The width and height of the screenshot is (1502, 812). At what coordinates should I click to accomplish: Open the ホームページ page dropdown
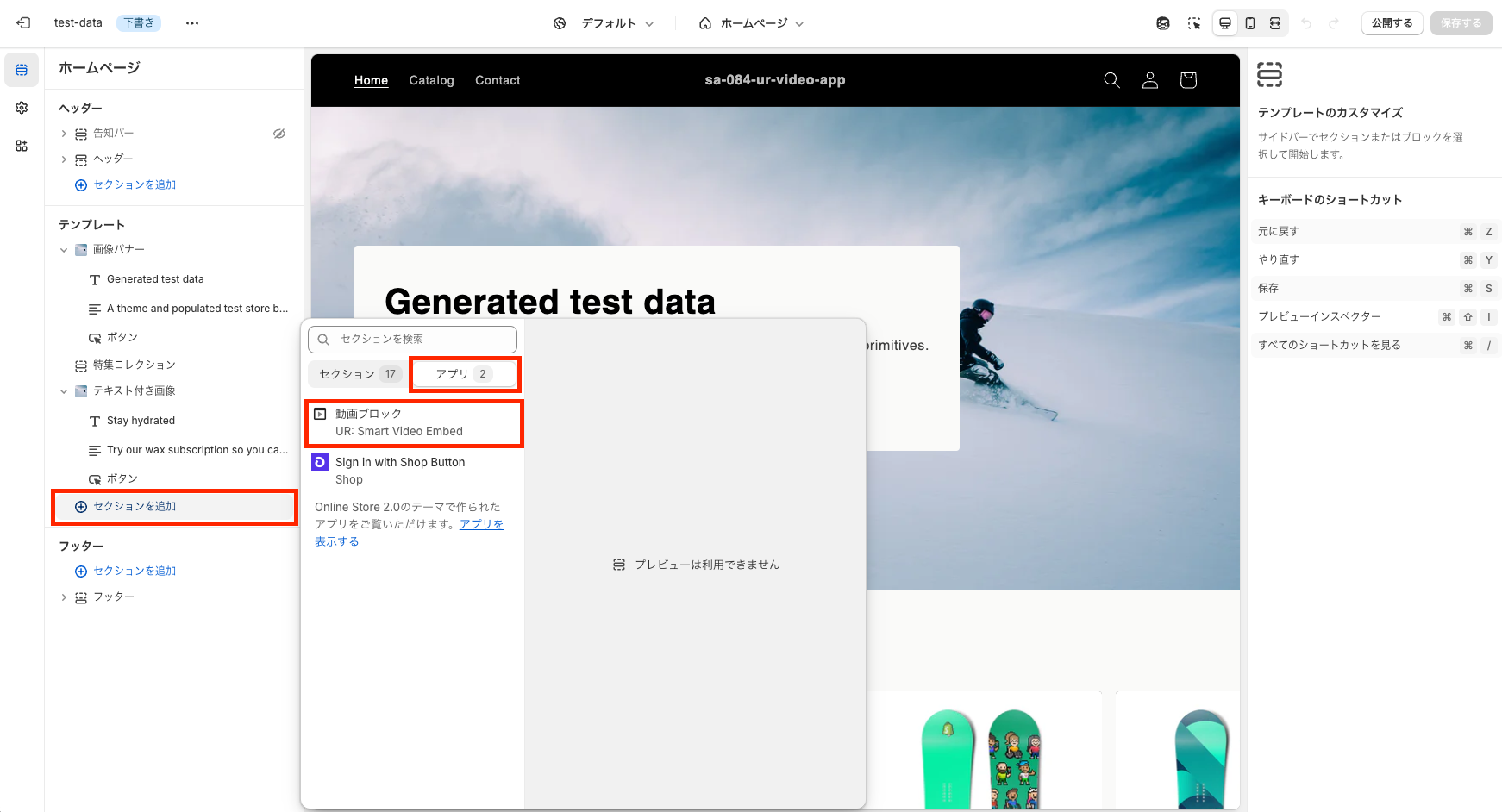coord(751,23)
